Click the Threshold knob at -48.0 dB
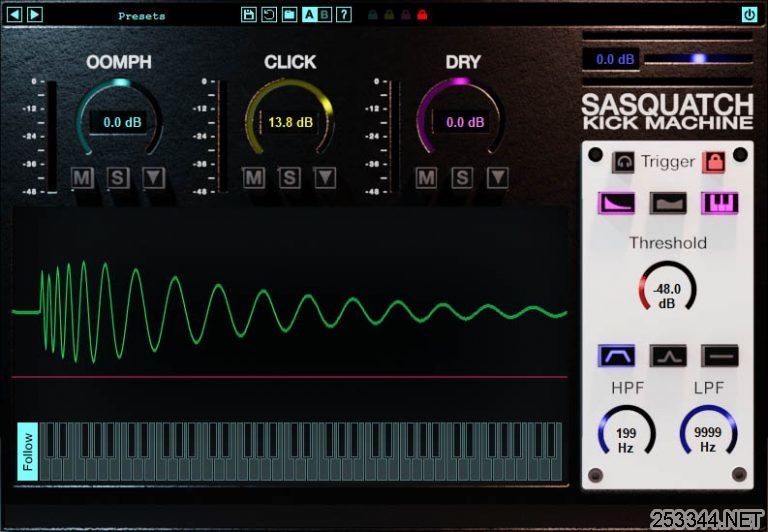Viewport: 768px width, 532px height. tap(667, 287)
